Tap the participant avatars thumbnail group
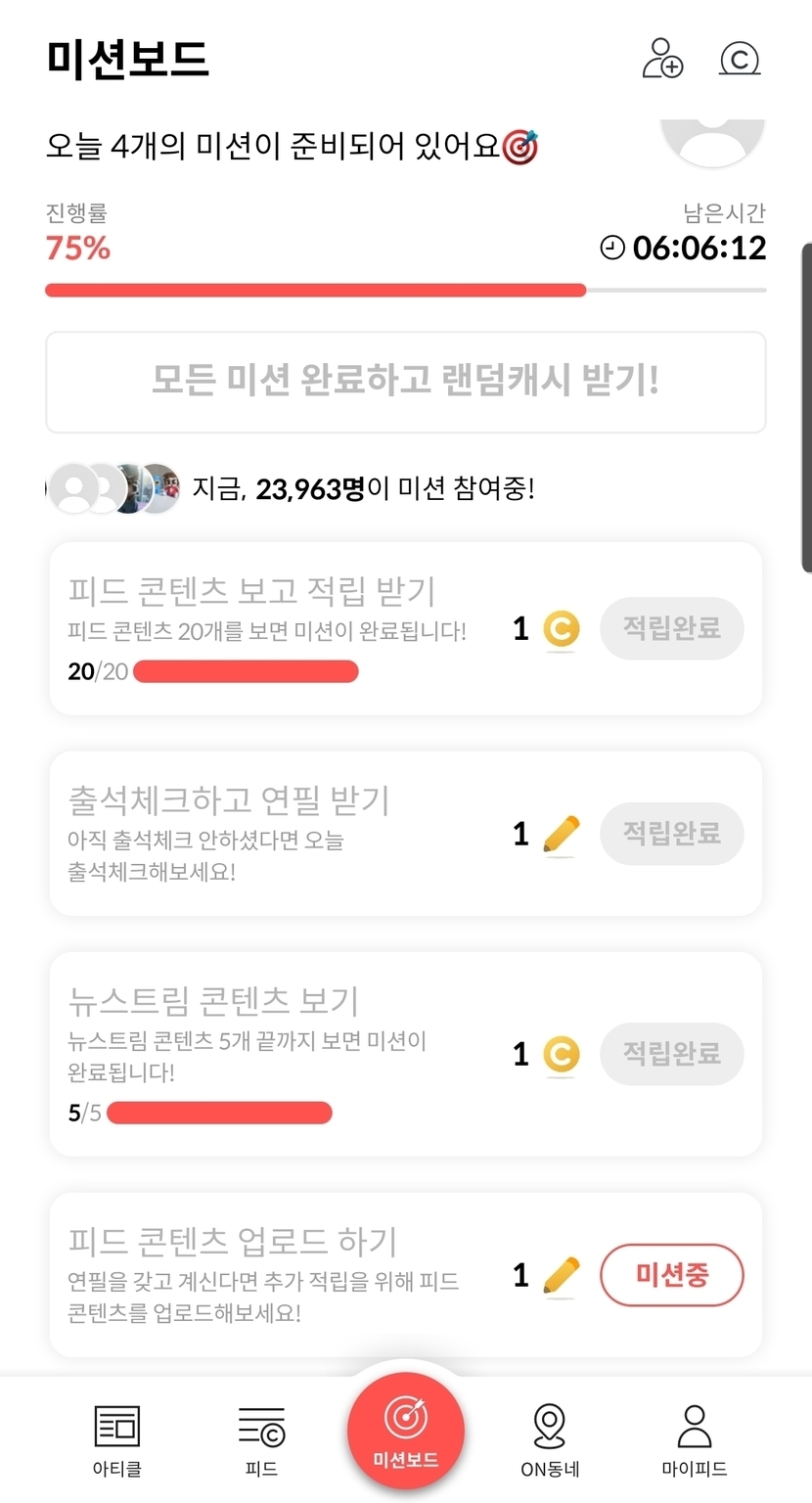This screenshot has height=1503, width=812. [x=115, y=488]
